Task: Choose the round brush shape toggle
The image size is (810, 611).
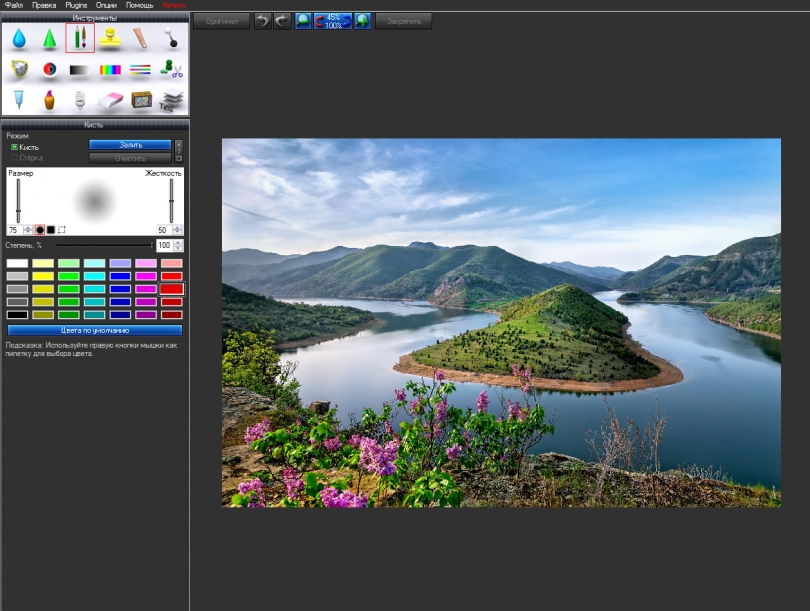Action: (40, 230)
